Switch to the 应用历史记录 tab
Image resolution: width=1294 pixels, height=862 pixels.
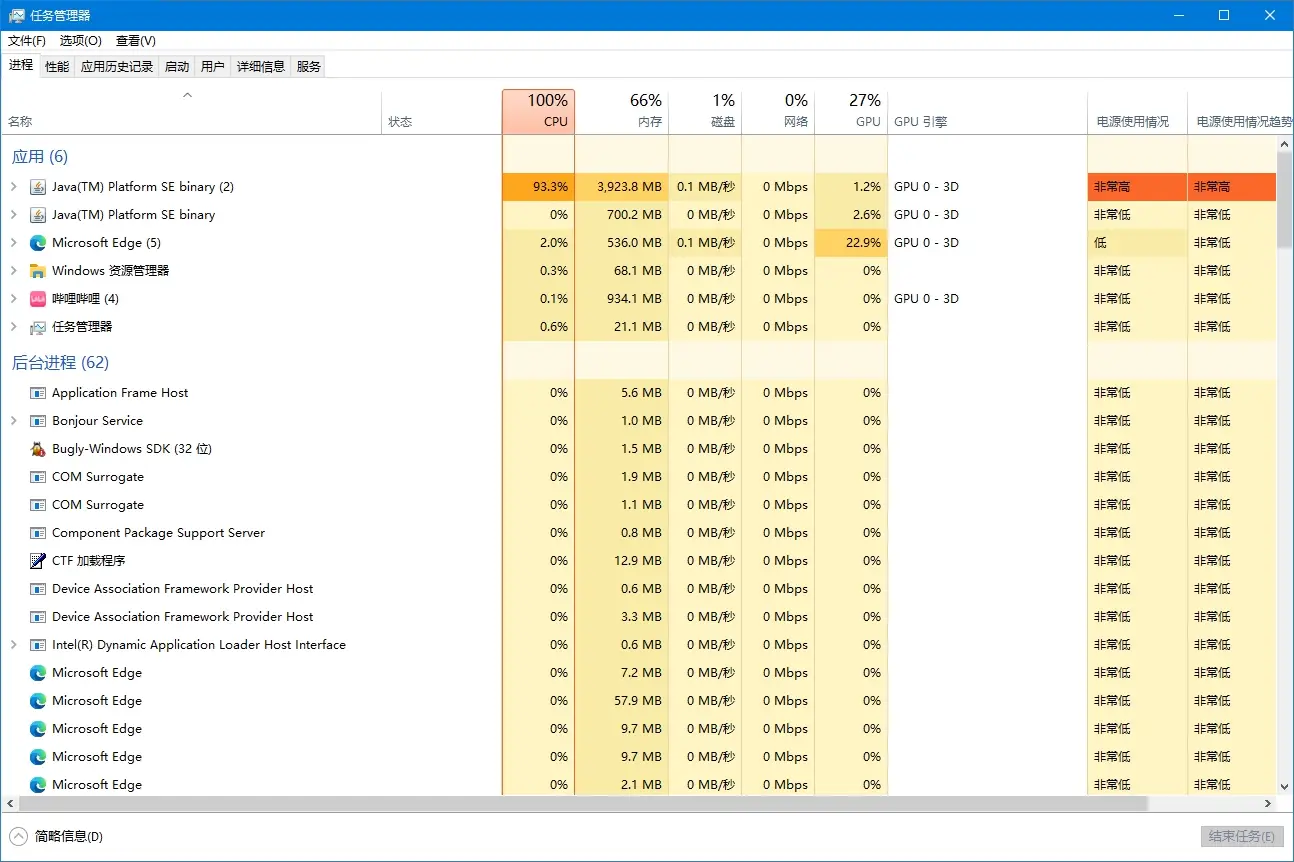point(117,67)
